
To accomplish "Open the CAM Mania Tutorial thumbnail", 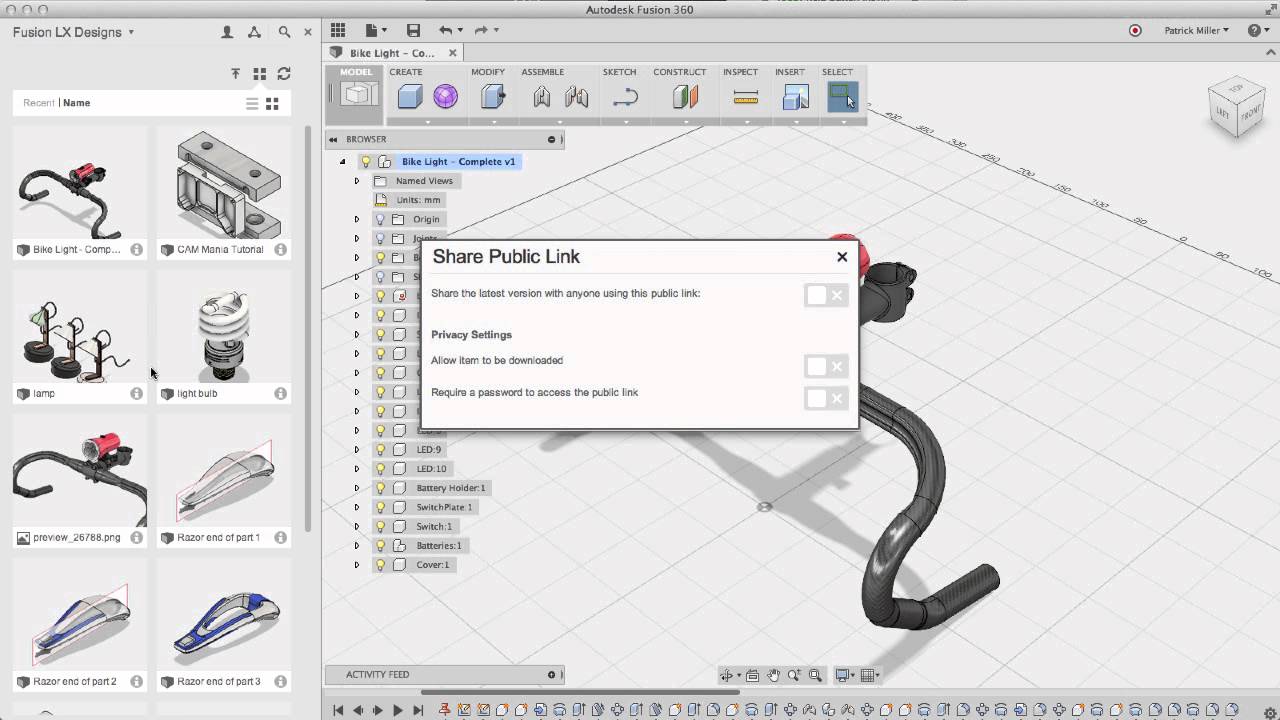I will [x=224, y=184].
